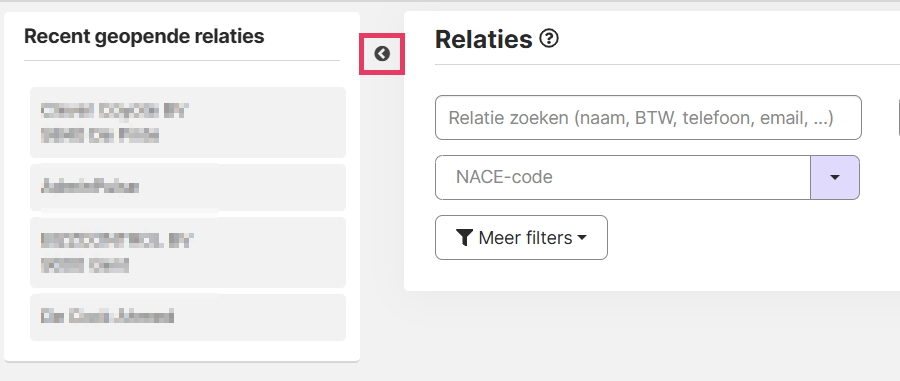This screenshot has height=381, width=900.
Task: Expand the Meer filters caret
Action: click(581, 238)
